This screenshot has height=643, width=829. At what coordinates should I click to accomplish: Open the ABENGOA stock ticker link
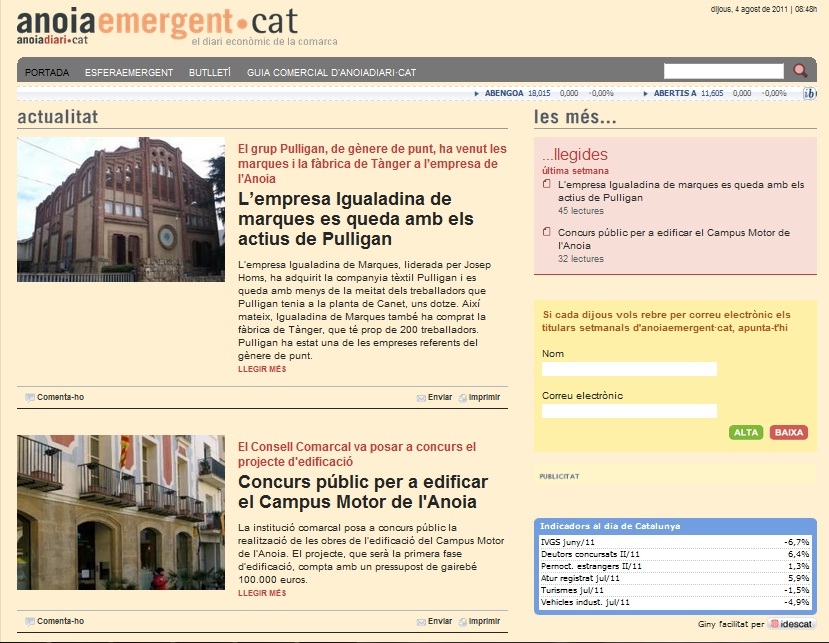tap(504, 93)
